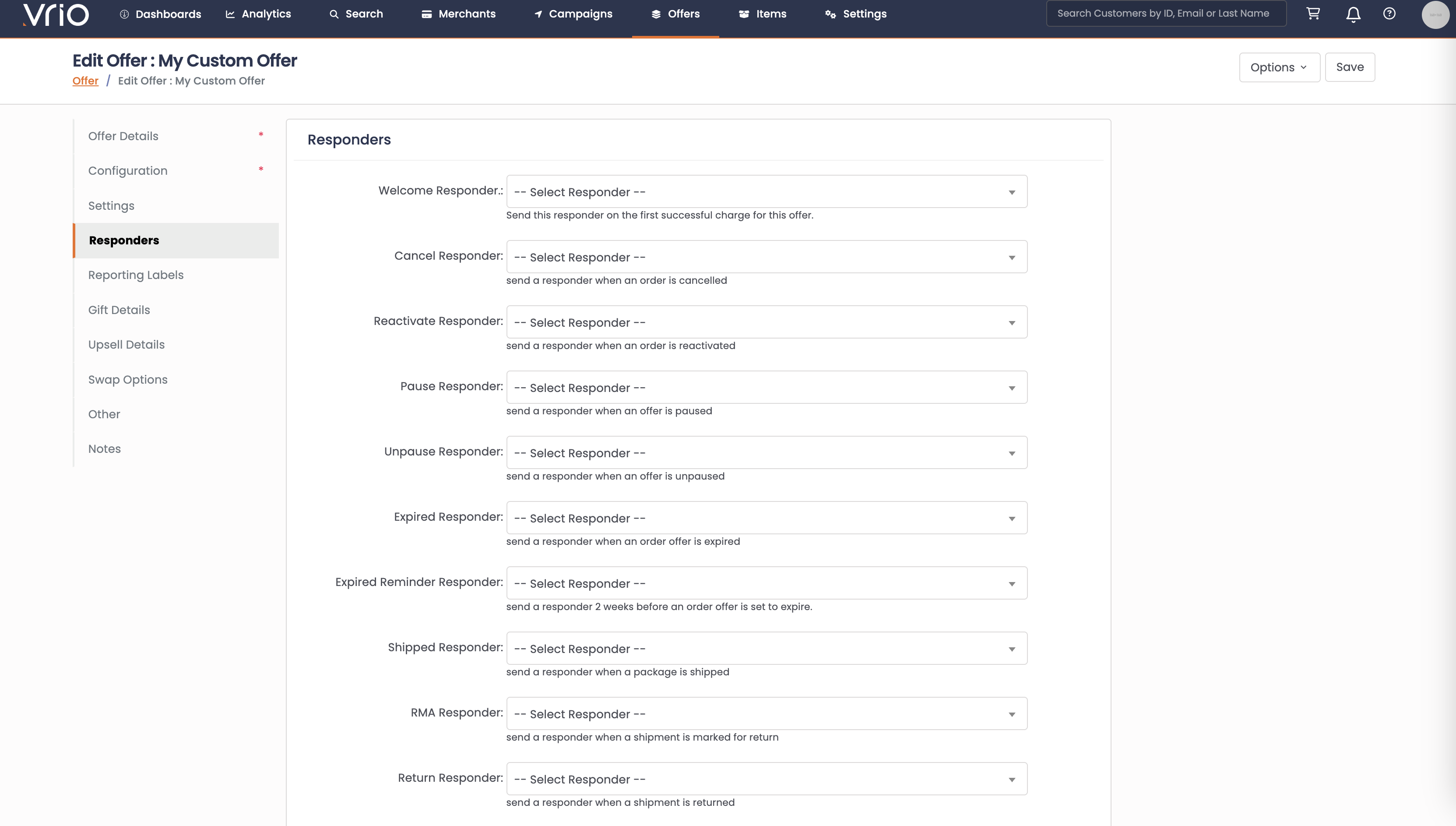
Task: Open the top Settings menu
Action: click(856, 14)
